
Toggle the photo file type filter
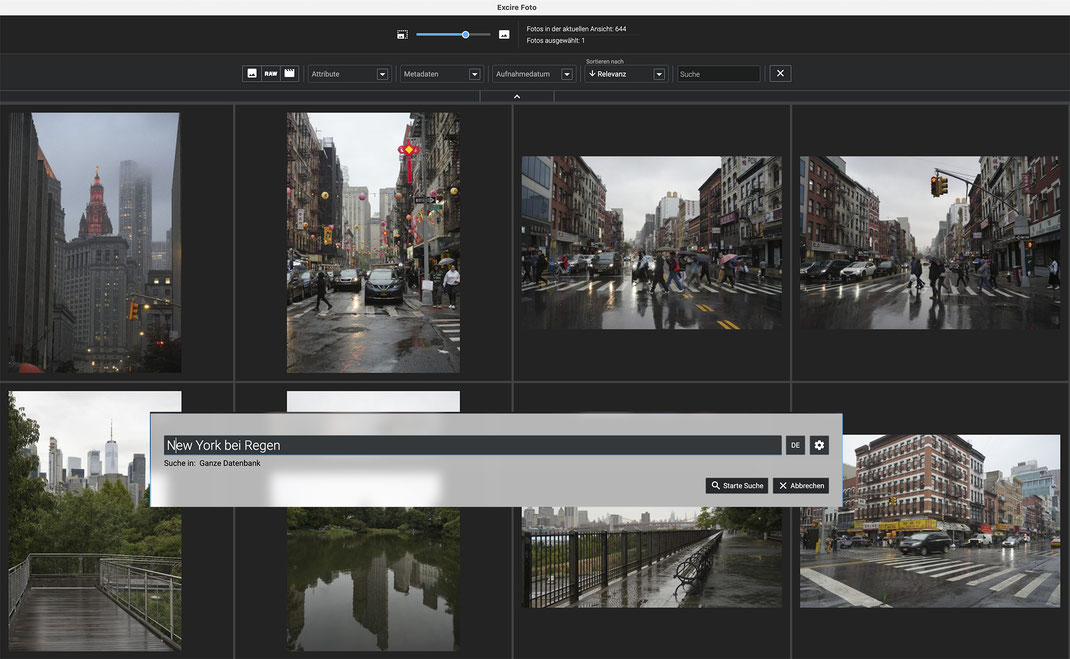click(252, 74)
